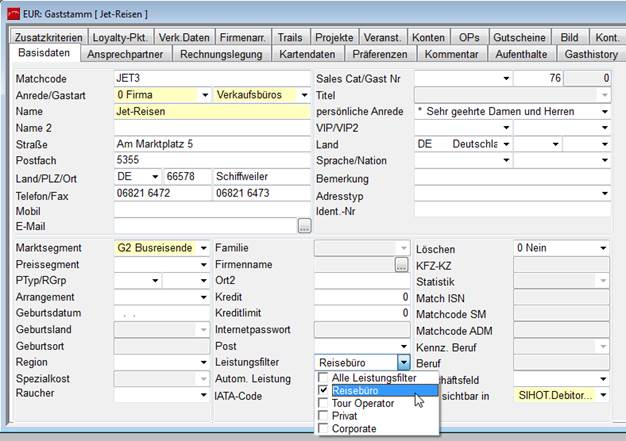Image resolution: width=626 pixels, height=441 pixels.
Task: Open the Firmenarr. tab
Action: pyautogui.click(x=243, y=37)
